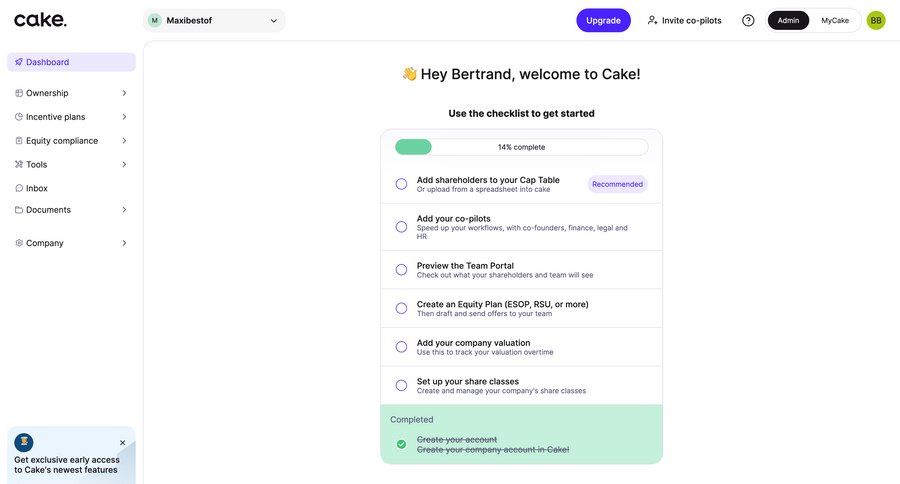
Task: Expand the Company sidebar section
Action: pos(124,243)
